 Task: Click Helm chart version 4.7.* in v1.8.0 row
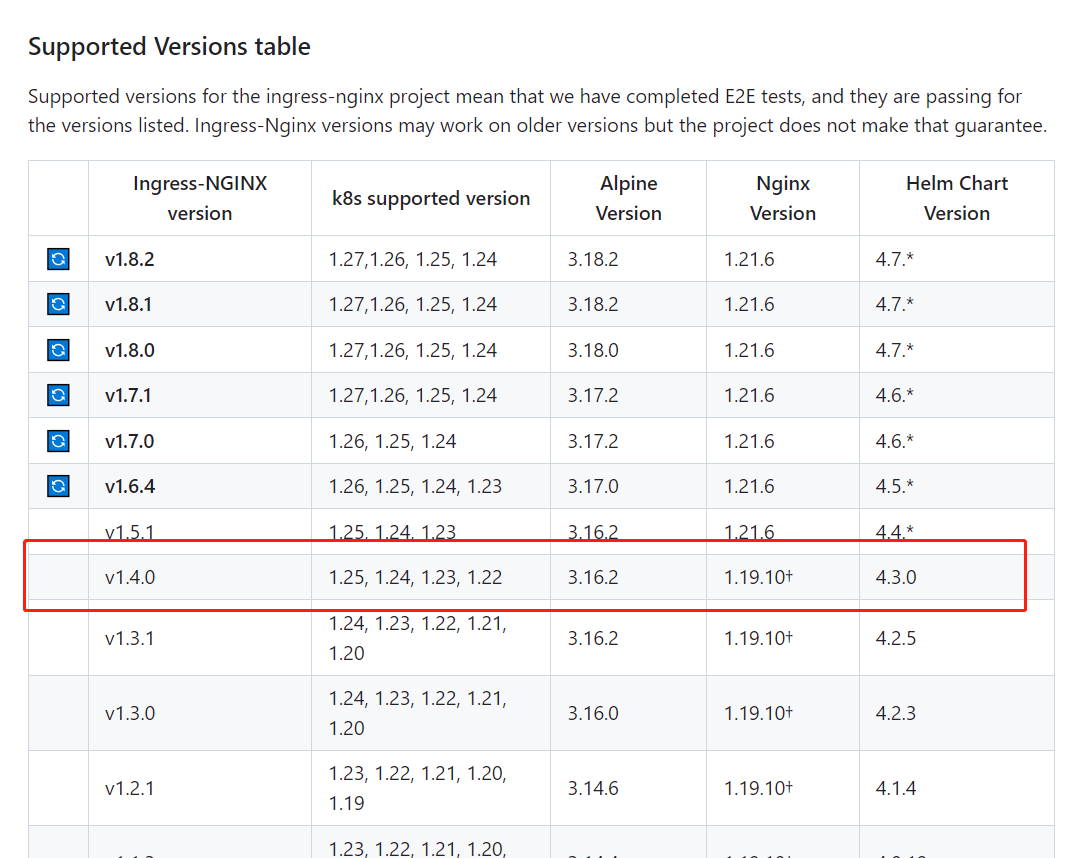(x=956, y=350)
